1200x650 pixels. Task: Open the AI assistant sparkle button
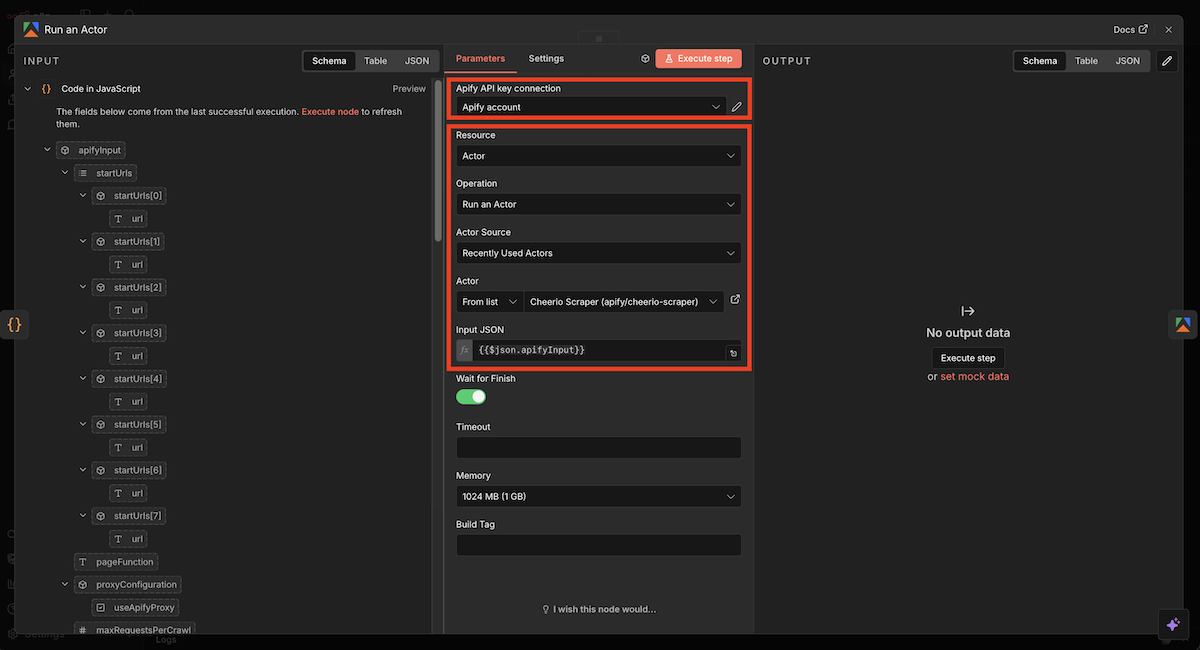(x=1174, y=624)
